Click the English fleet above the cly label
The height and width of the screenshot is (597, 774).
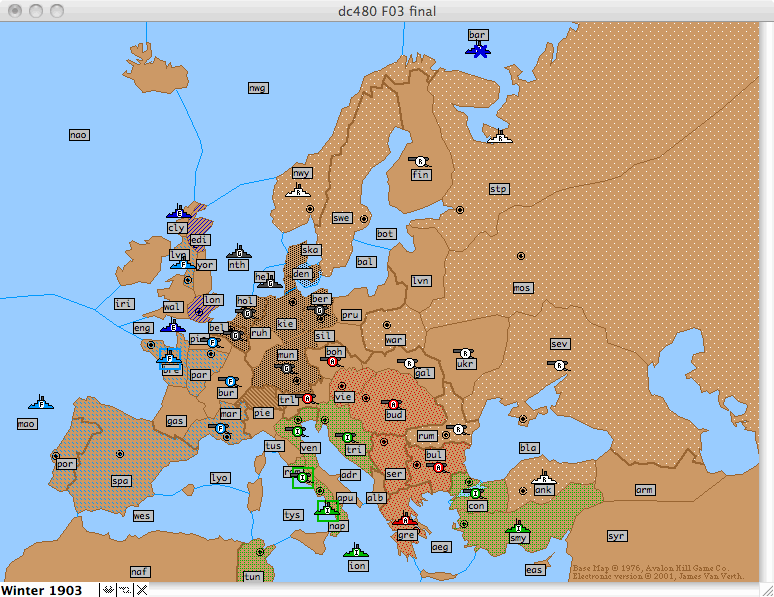coord(179,212)
